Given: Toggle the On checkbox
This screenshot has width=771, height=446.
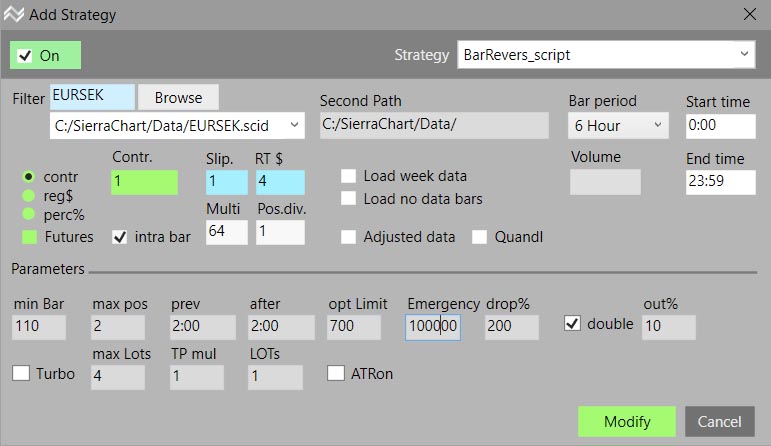Looking at the screenshot, I should (x=26, y=56).
